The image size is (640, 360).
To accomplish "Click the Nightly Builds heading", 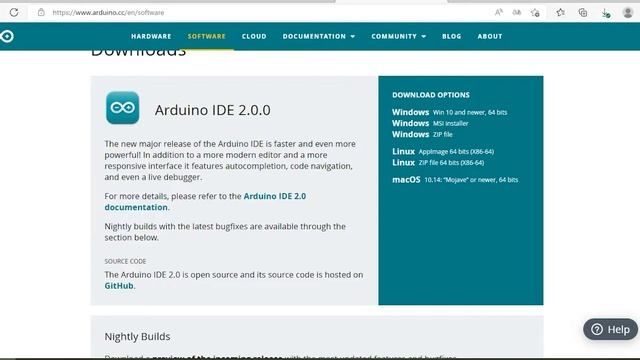I will (137, 336).
